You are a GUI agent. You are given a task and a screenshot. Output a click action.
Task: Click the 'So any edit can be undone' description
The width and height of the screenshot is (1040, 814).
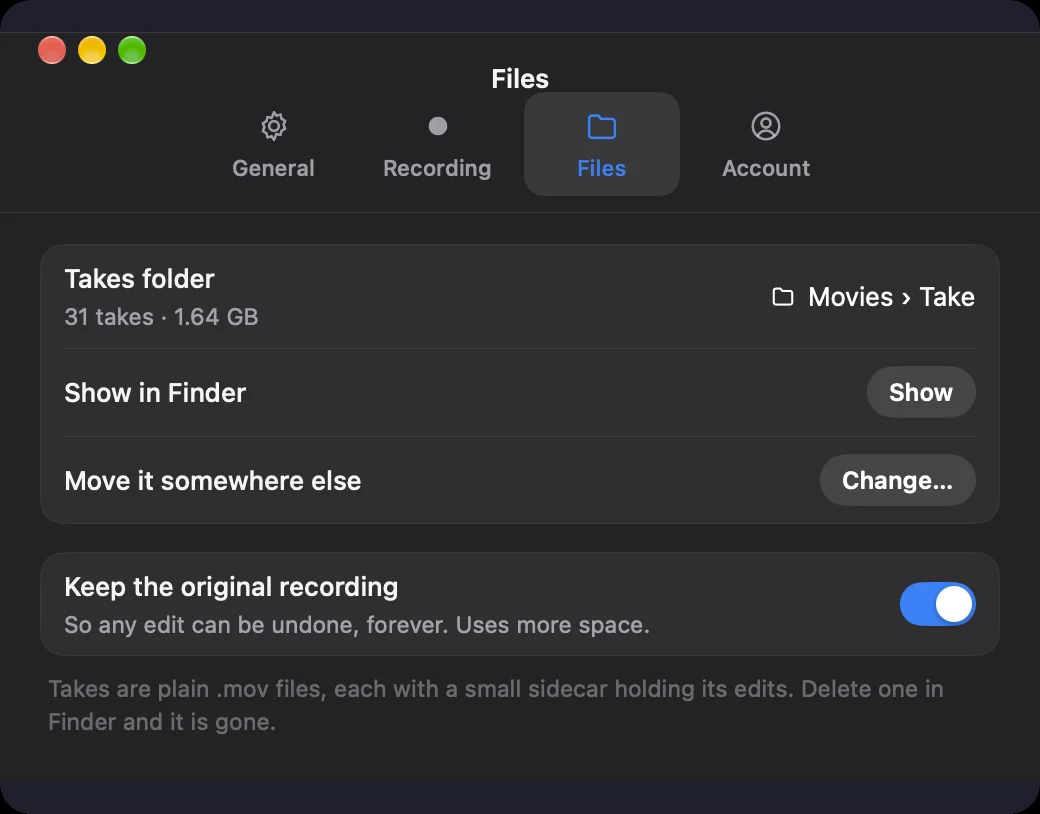point(357,625)
